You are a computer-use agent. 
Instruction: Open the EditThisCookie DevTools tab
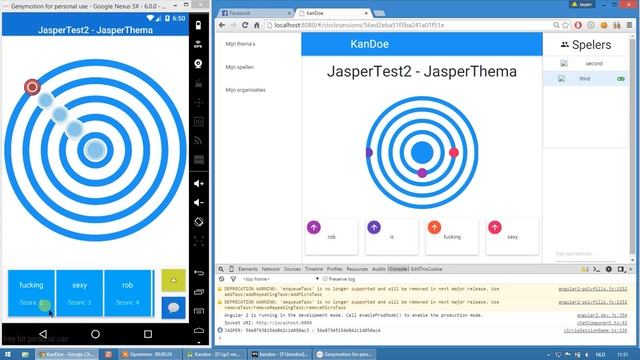(x=426, y=269)
